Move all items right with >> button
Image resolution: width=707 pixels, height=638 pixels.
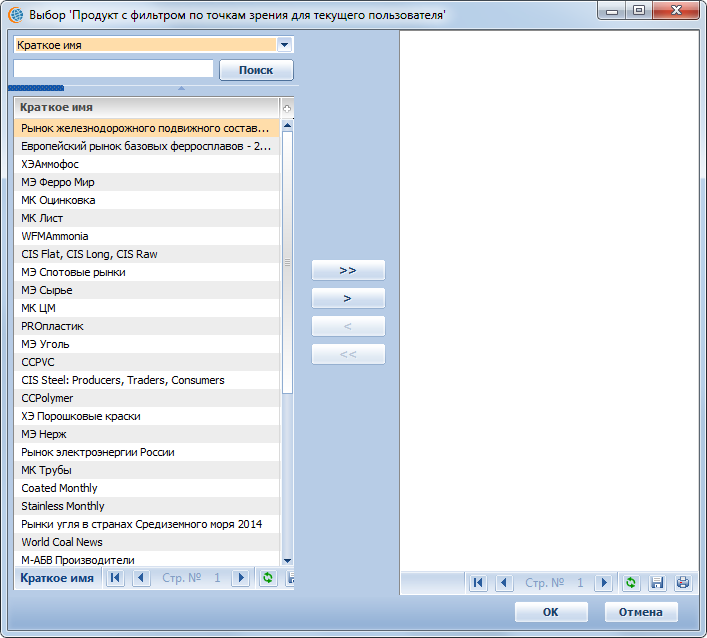pyautogui.click(x=348, y=270)
